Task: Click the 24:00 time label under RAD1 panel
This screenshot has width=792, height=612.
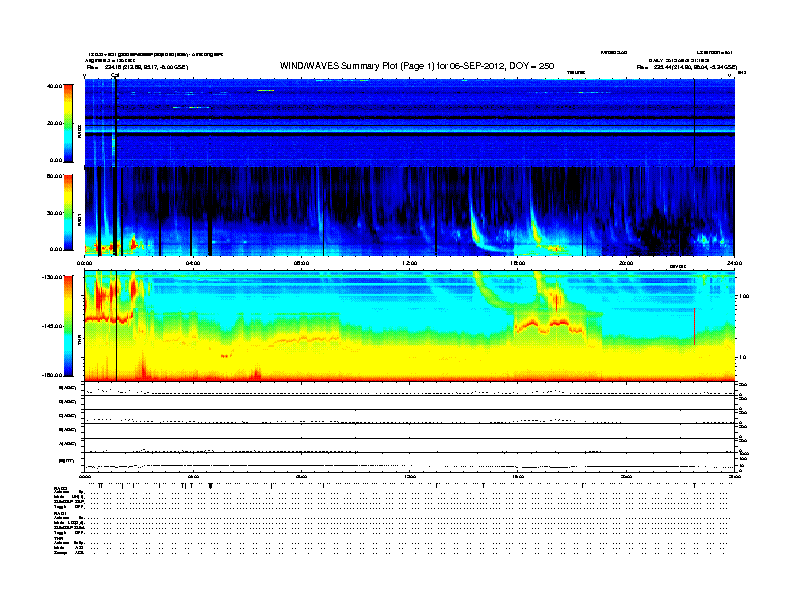Action: pos(734,263)
